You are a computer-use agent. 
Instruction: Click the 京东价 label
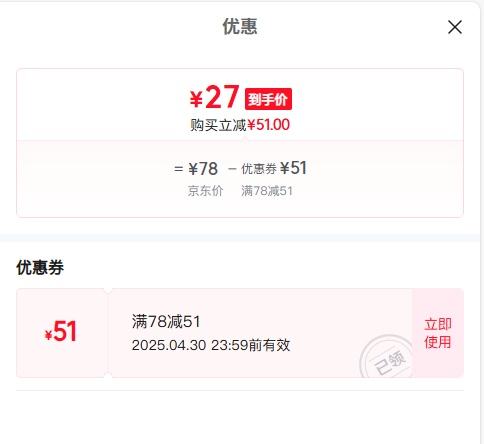click(205, 191)
